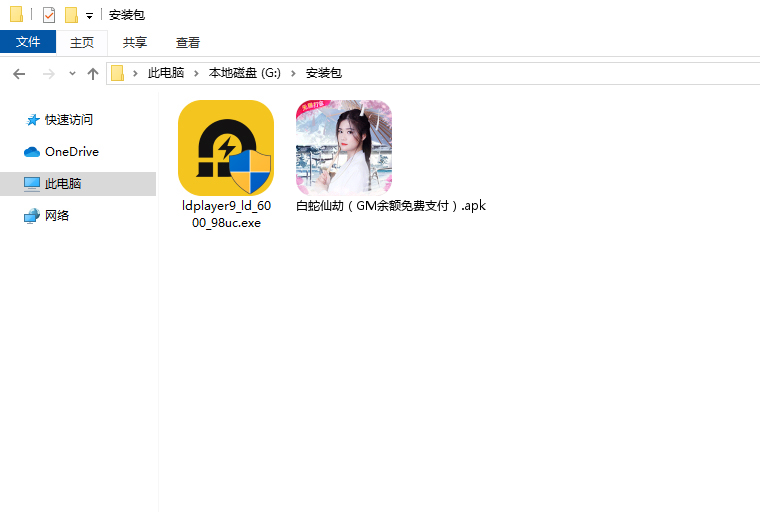Click the network icon in navigation pane
Viewport: 760px width, 512px height.
tap(32, 216)
